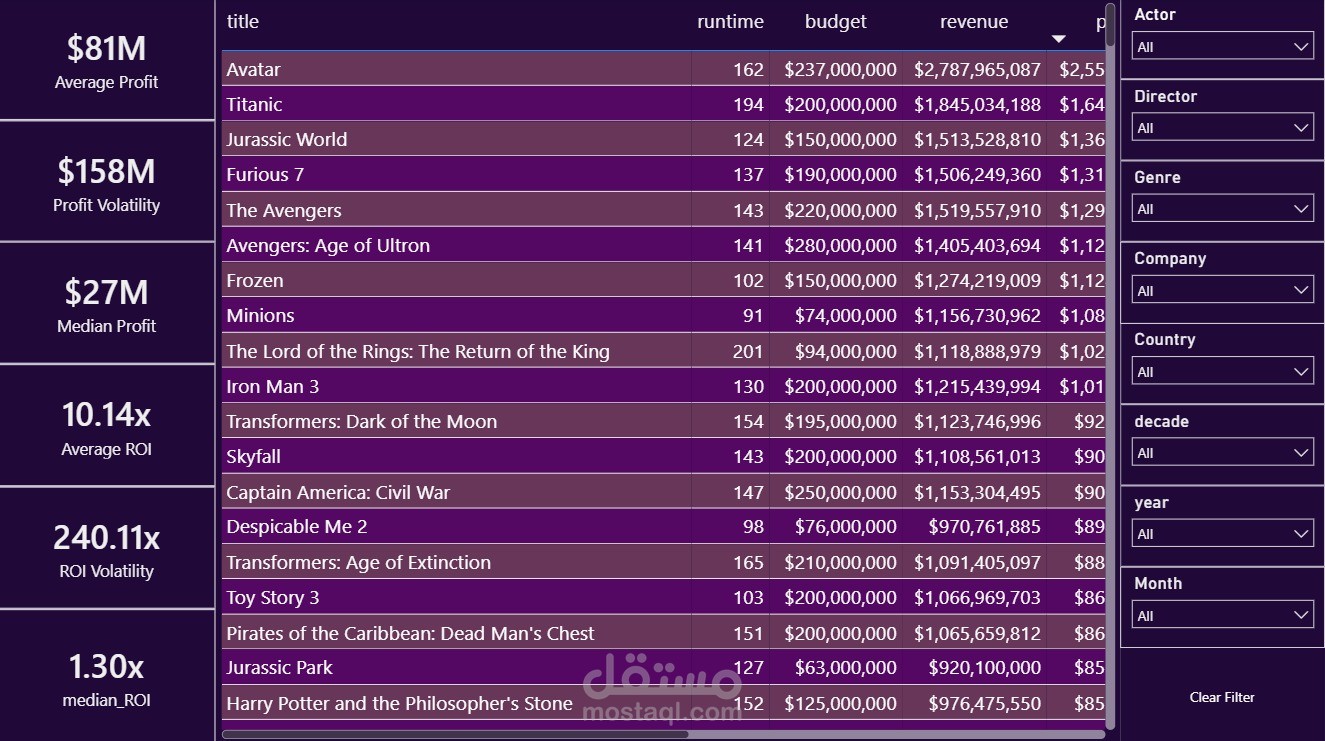This screenshot has width=1325, height=741.
Task: Select the $27M Median Profit card
Action: click(107, 304)
